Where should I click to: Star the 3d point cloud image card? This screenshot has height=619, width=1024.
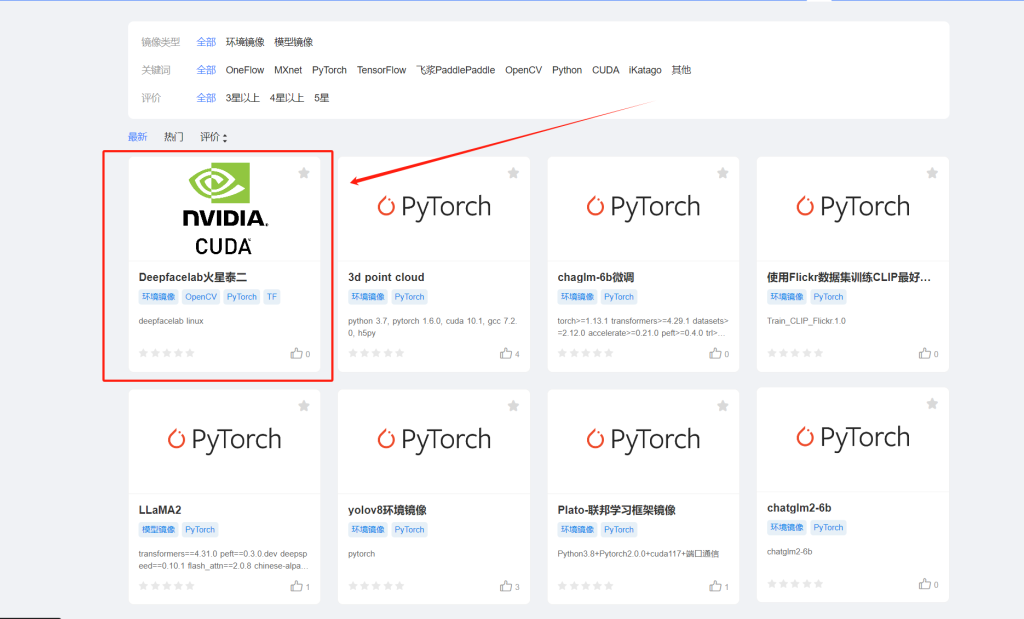(x=513, y=173)
